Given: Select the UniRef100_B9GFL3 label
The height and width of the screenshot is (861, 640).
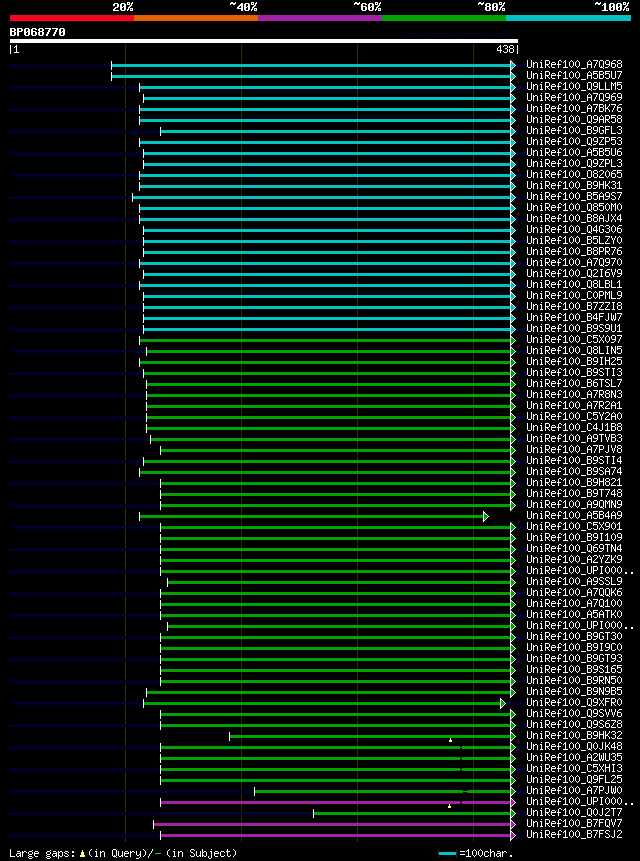Looking at the screenshot, I should (574, 131).
